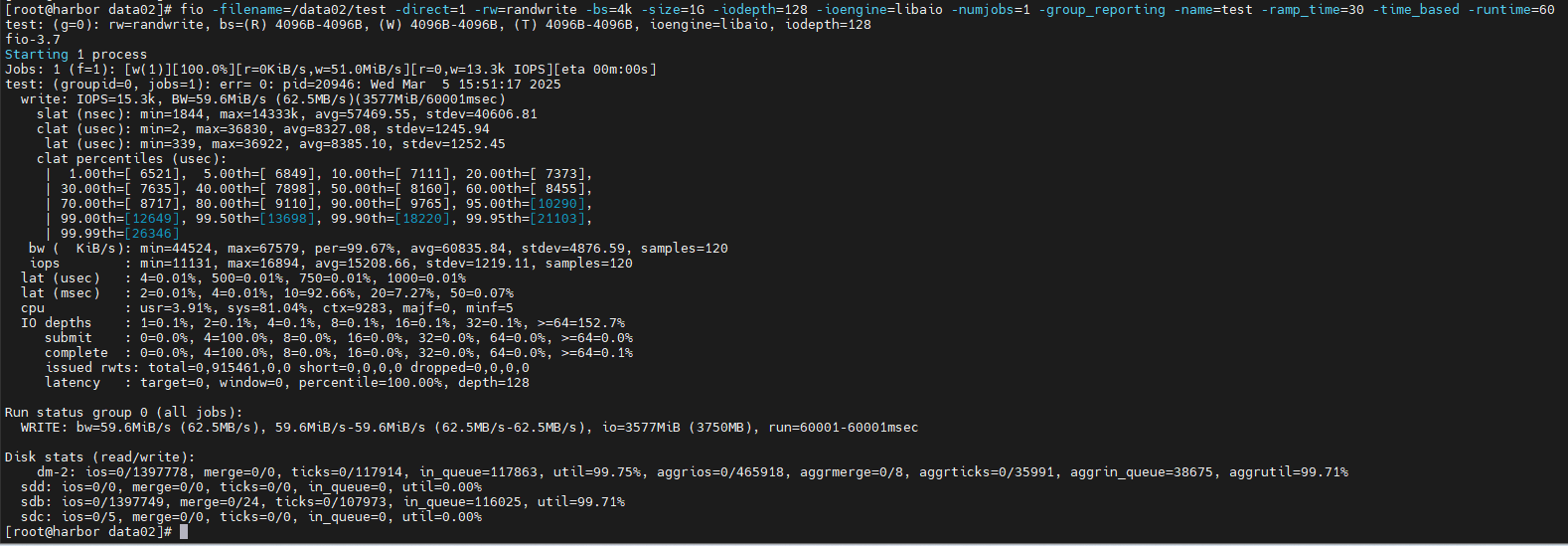Click the highlighted 95.00th value 10290
The width and height of the screenshot is (1568, 546).
click(x=557, y=203)
